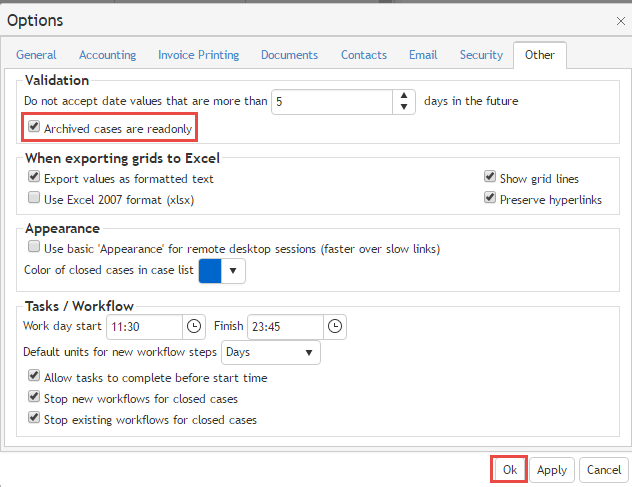Open the Finish time clock picker

pos(335,327)
